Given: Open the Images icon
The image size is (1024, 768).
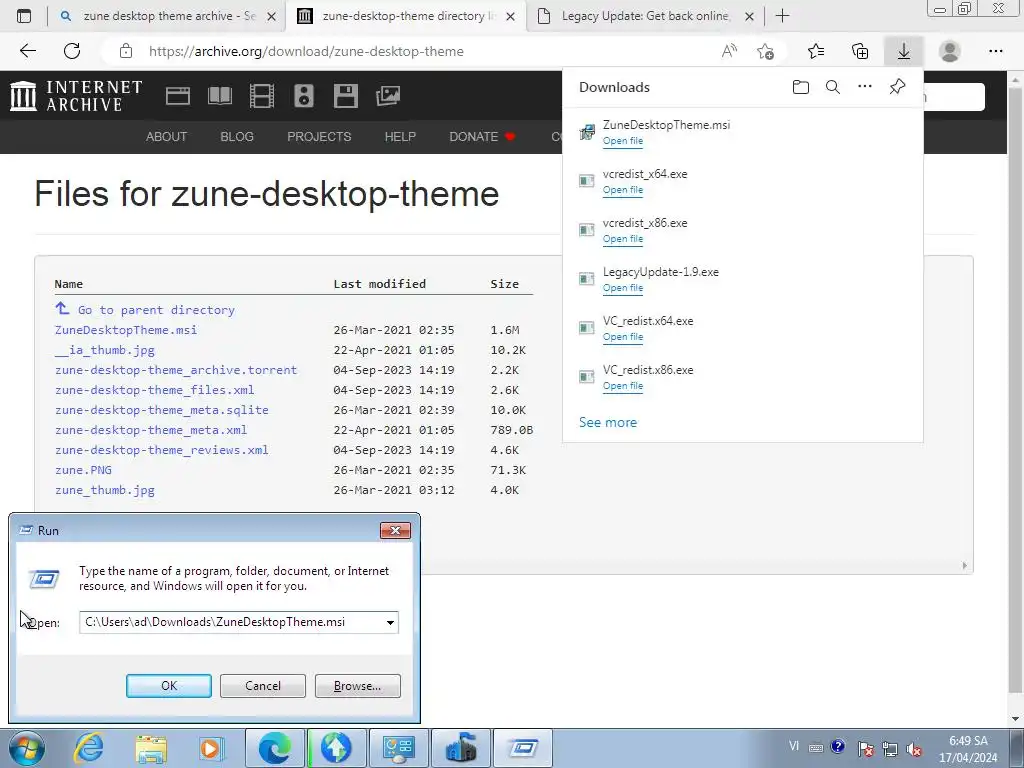Looking at the screenshot, I should (x=388, y=96).
